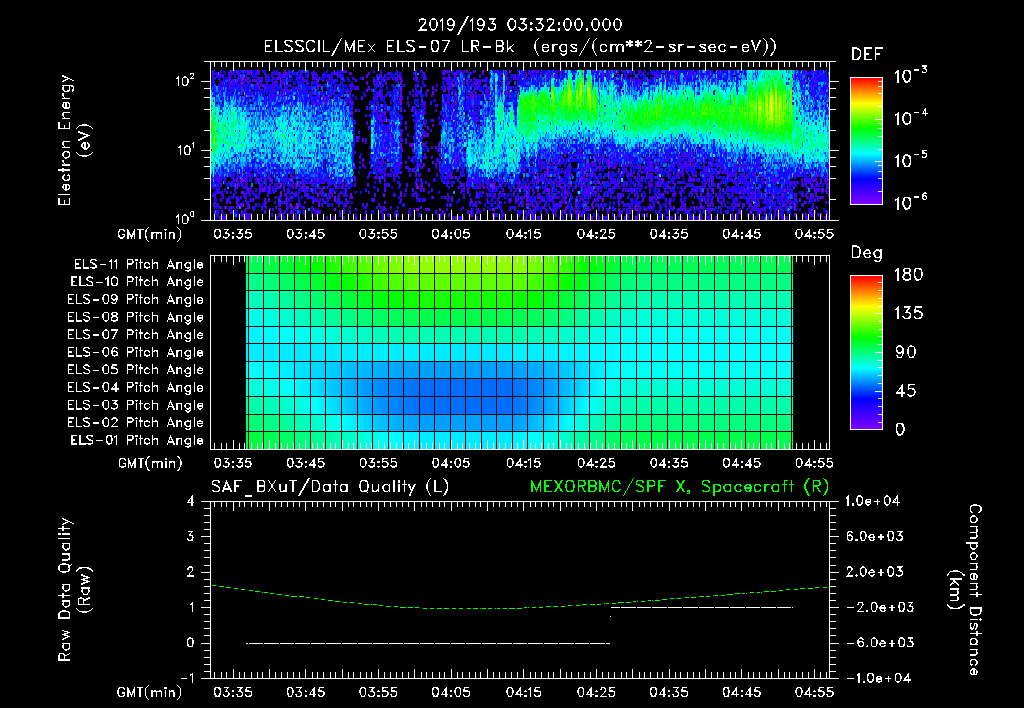Image resolution: width=1024 pixels, height=708 pixels.
Task: Click the GMT(min) label under the spectrogram
Action: [150, 234]
